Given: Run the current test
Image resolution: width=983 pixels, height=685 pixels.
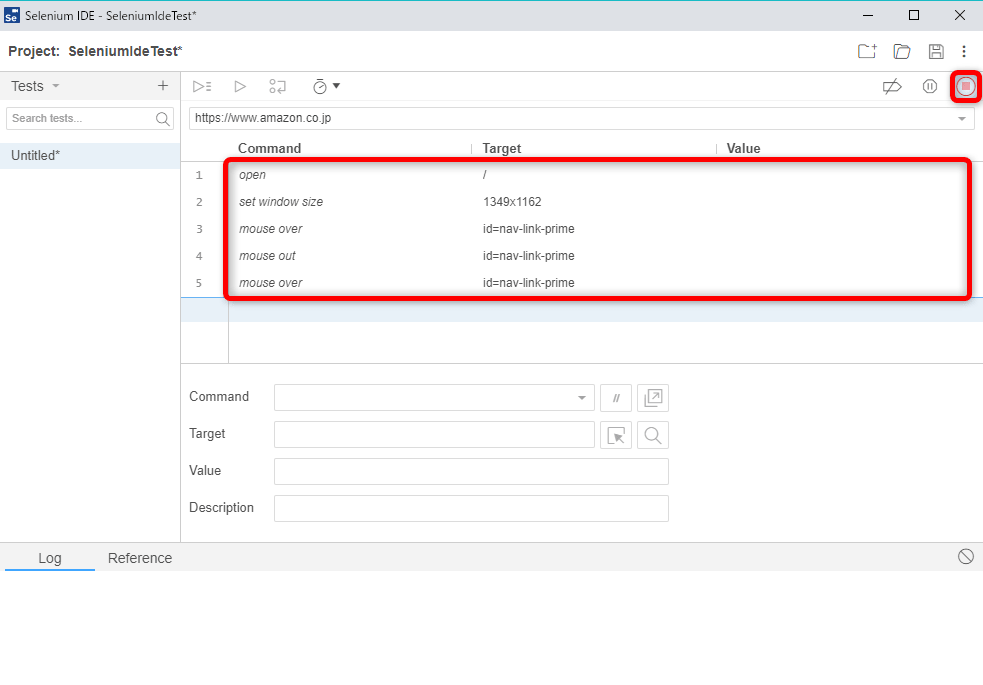Looking at the screenshot, I should 239,86.
